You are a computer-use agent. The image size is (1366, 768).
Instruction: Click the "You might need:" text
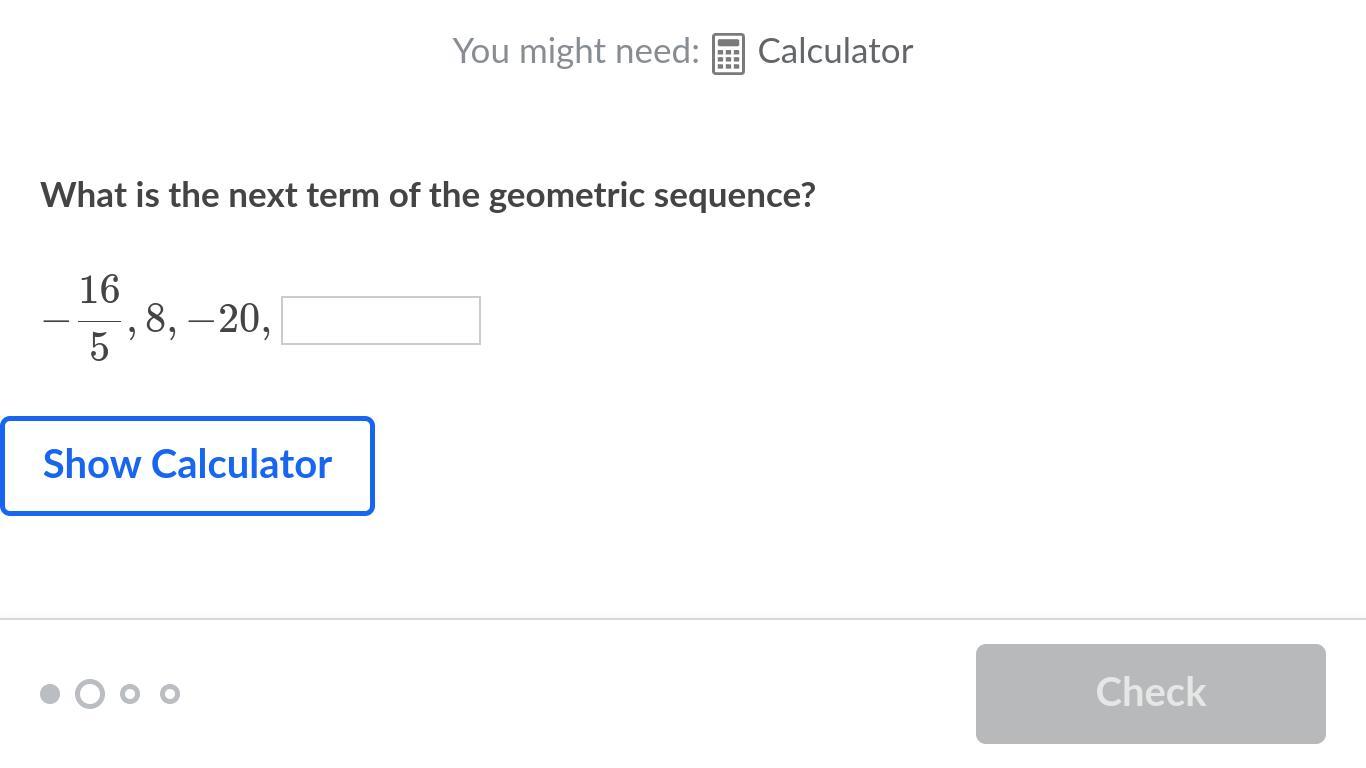tap(575, 51)
